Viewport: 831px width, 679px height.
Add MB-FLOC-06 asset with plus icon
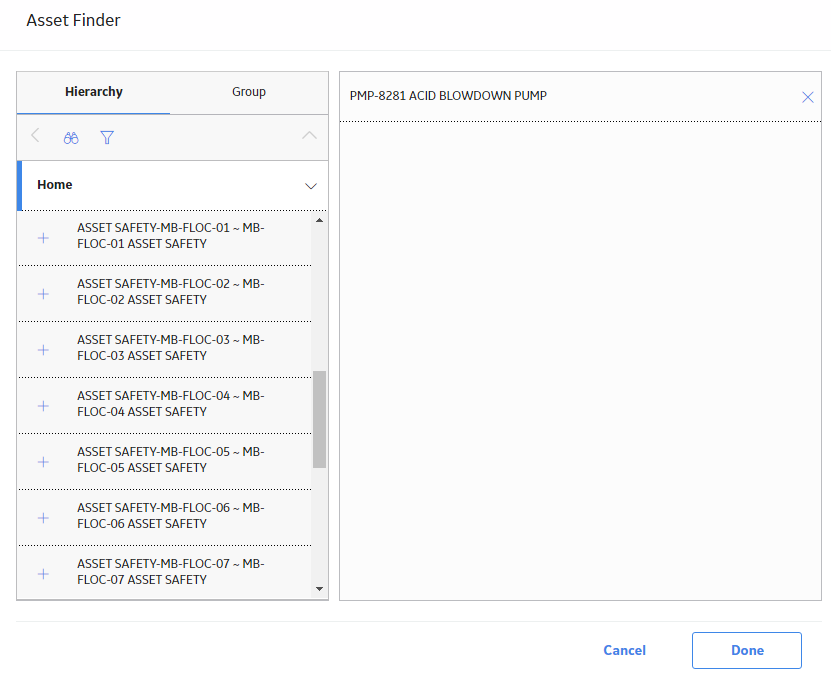pyautogui.click(x=43, y=518)
